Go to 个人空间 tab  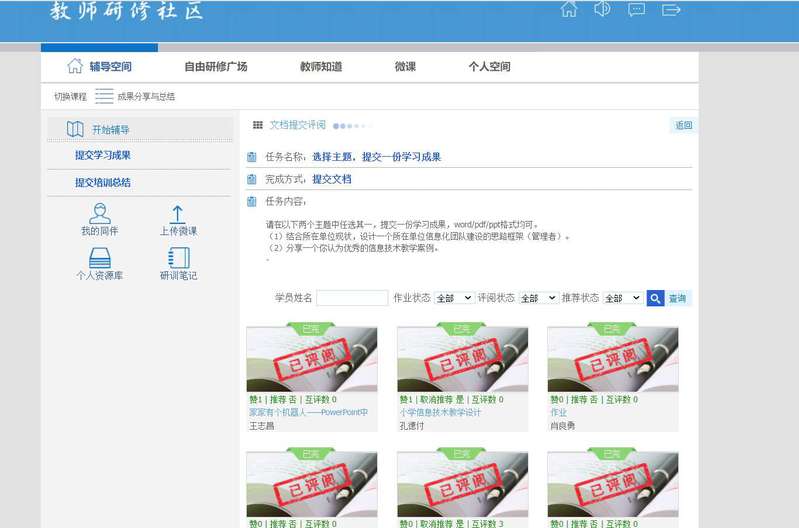(490, 66)
